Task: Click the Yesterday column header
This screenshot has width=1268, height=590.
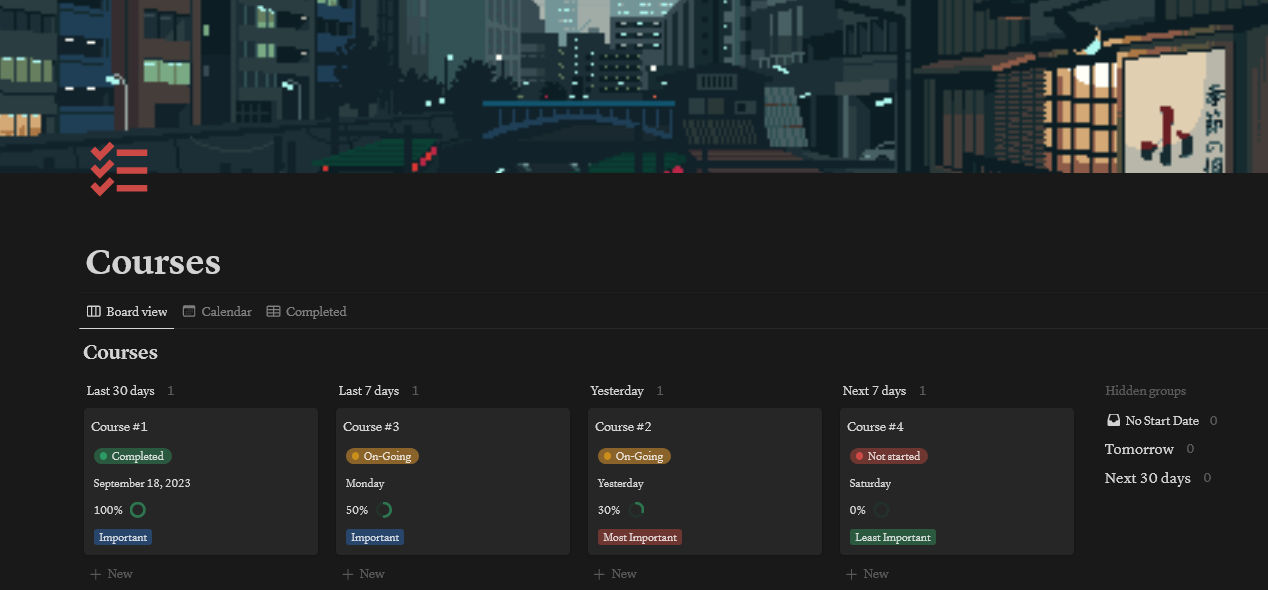Action: pyautogui.click(x=617, y=391)
